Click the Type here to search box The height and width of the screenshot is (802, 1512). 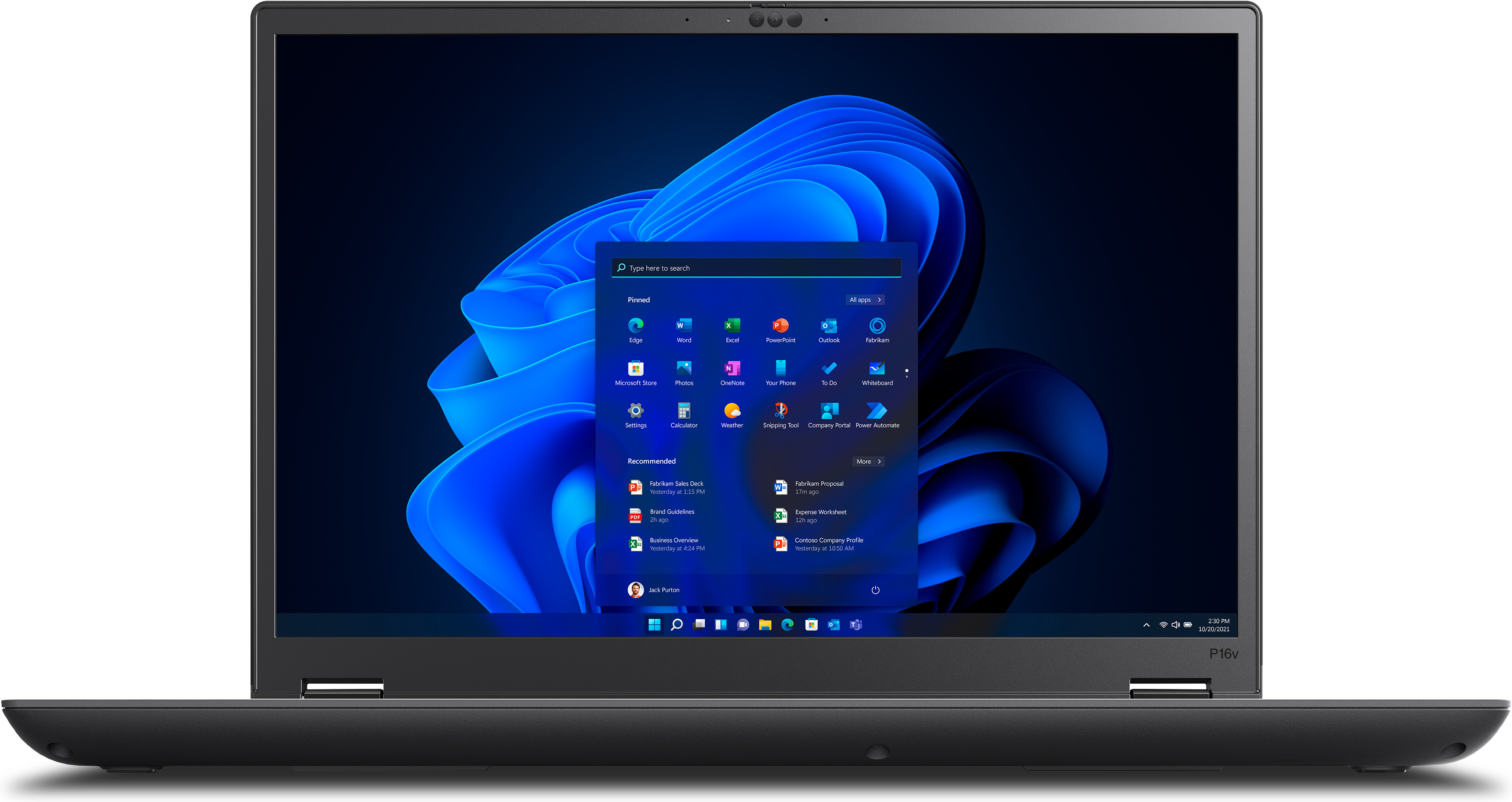[756, 268]
